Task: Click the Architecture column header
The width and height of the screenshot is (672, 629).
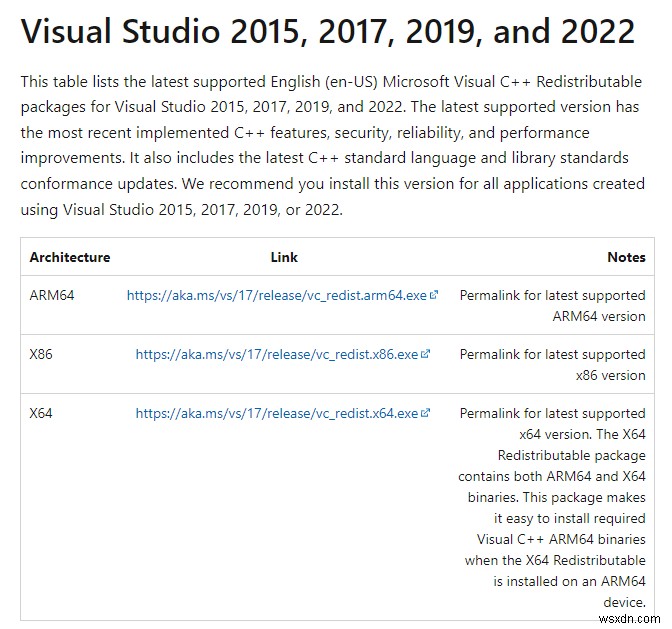Action: pyautogui.click(x=70, y=257)
